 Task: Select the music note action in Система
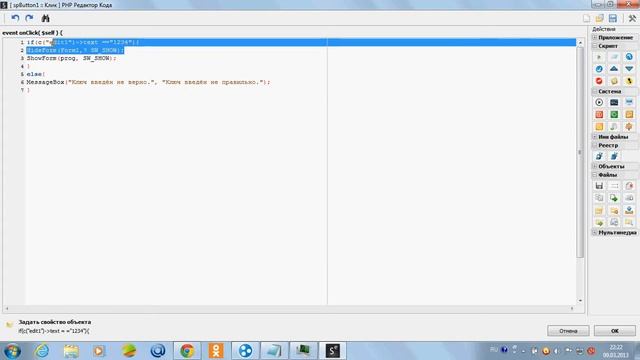(614, 127)
